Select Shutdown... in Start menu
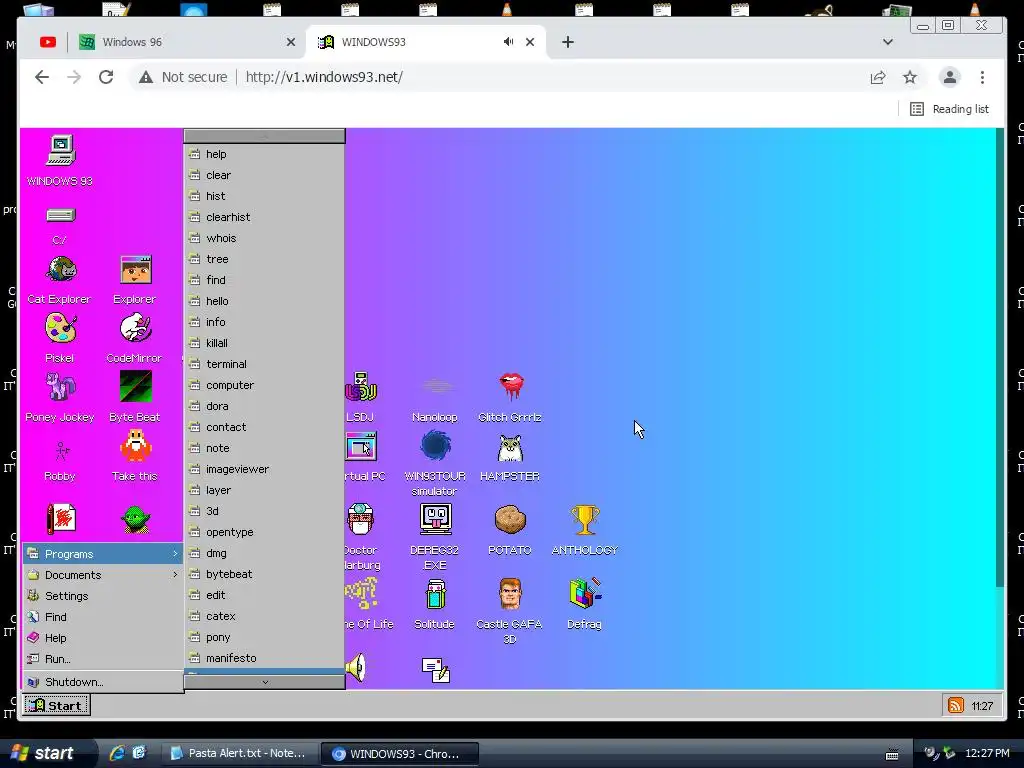 pyautogui.click(x=103, y=682)
